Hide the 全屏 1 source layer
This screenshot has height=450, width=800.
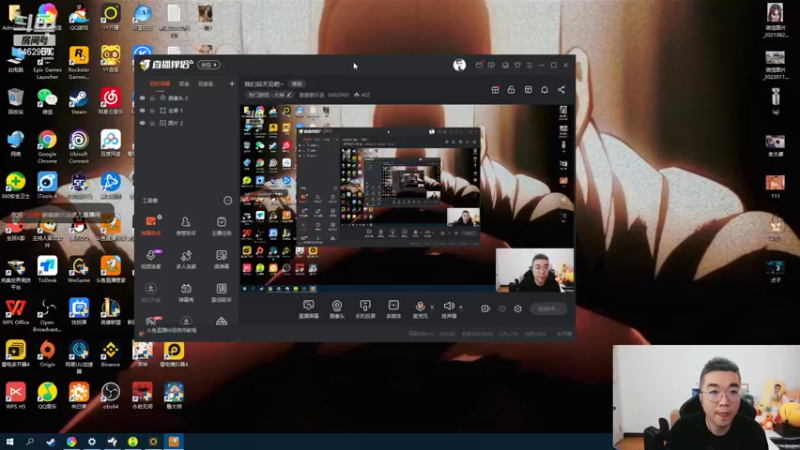(142, 110)
